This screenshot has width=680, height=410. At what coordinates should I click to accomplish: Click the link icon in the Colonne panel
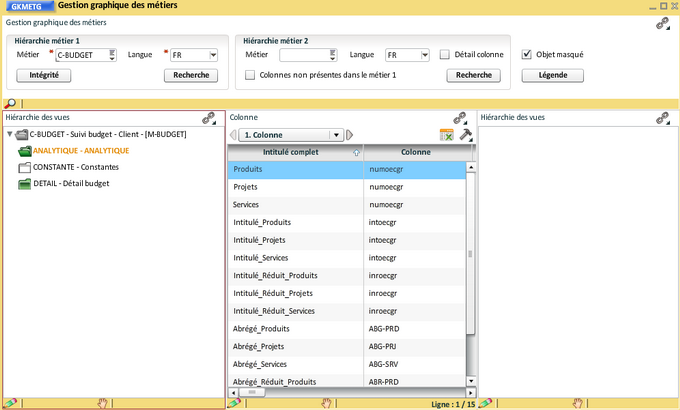click(x=460, y=118)
